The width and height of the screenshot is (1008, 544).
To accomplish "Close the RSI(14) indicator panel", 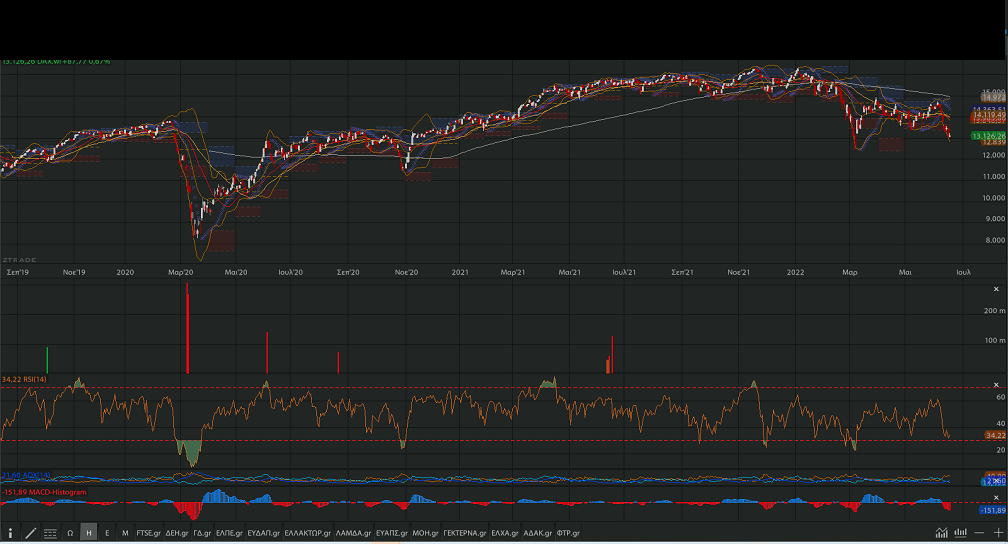I will [995, 384].
